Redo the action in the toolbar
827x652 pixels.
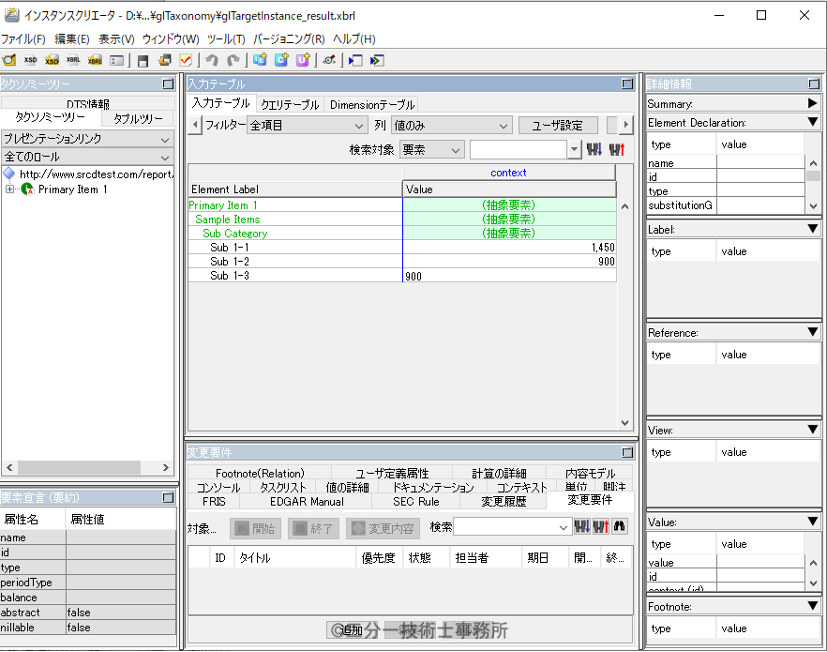pyautogui.click(x=233, y=60)
